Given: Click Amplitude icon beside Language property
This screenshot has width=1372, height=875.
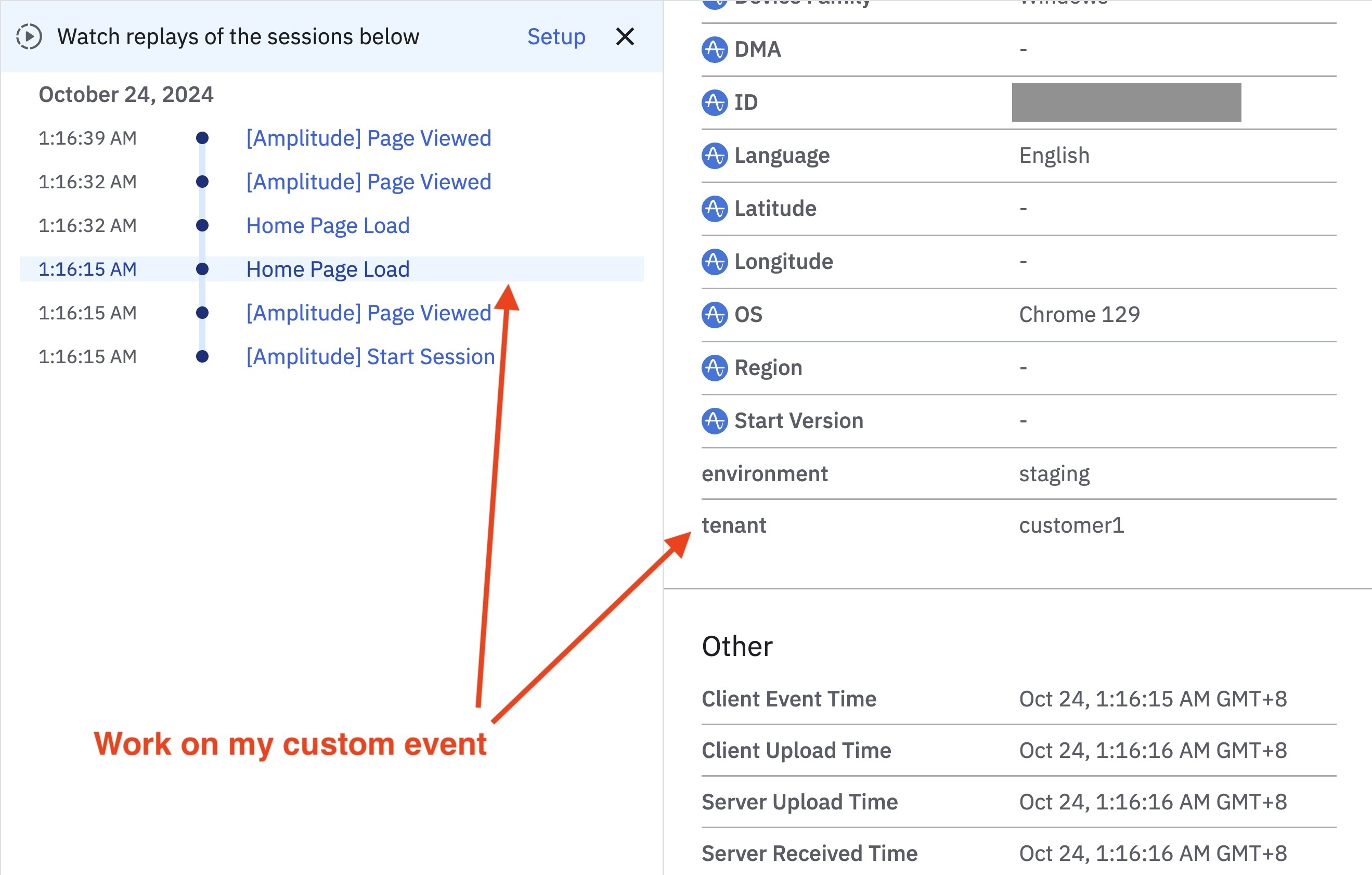Looking at the screenshot, I should coord(714,156).
